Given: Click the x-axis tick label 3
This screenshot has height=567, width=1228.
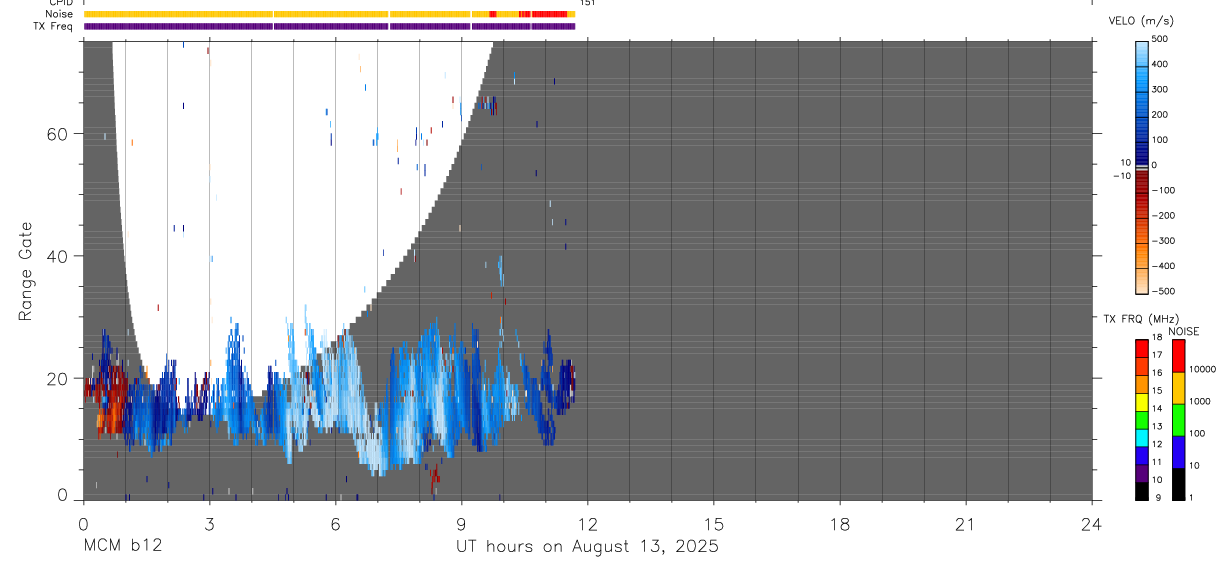Looking at the screenshot, I should tap(209, 524).
